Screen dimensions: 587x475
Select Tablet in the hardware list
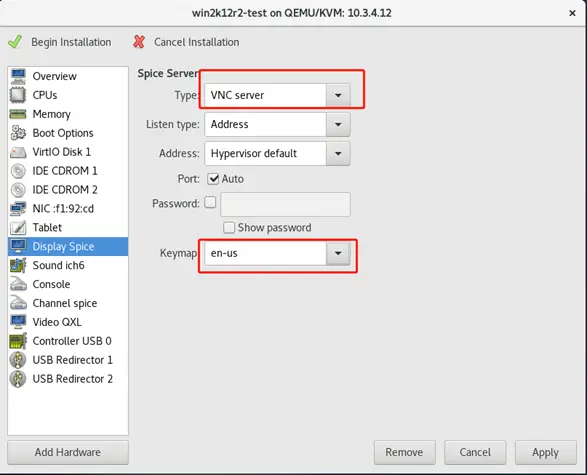(x=68, y=228)
